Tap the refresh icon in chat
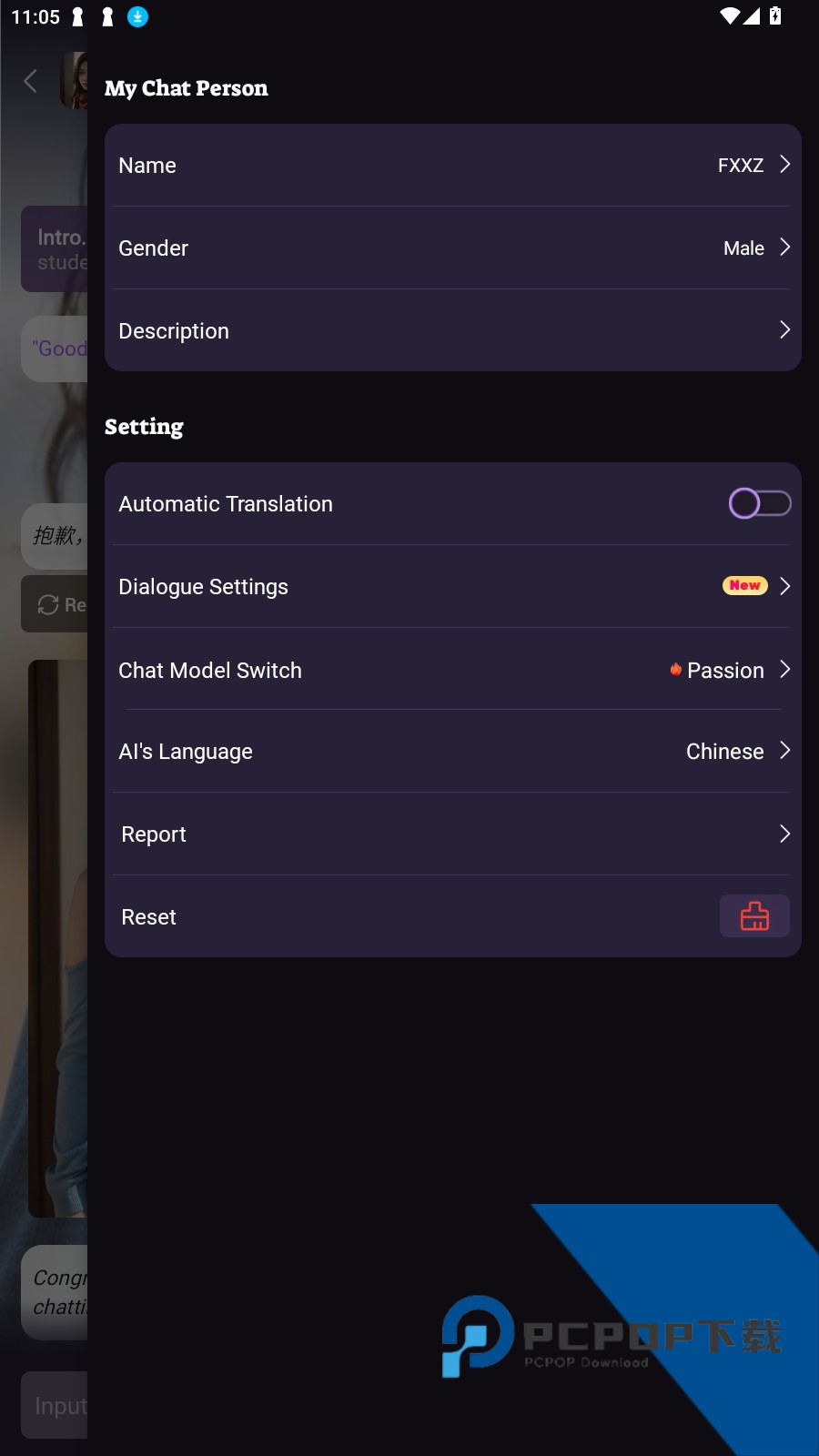The image size is (819, 1456). 48,604
